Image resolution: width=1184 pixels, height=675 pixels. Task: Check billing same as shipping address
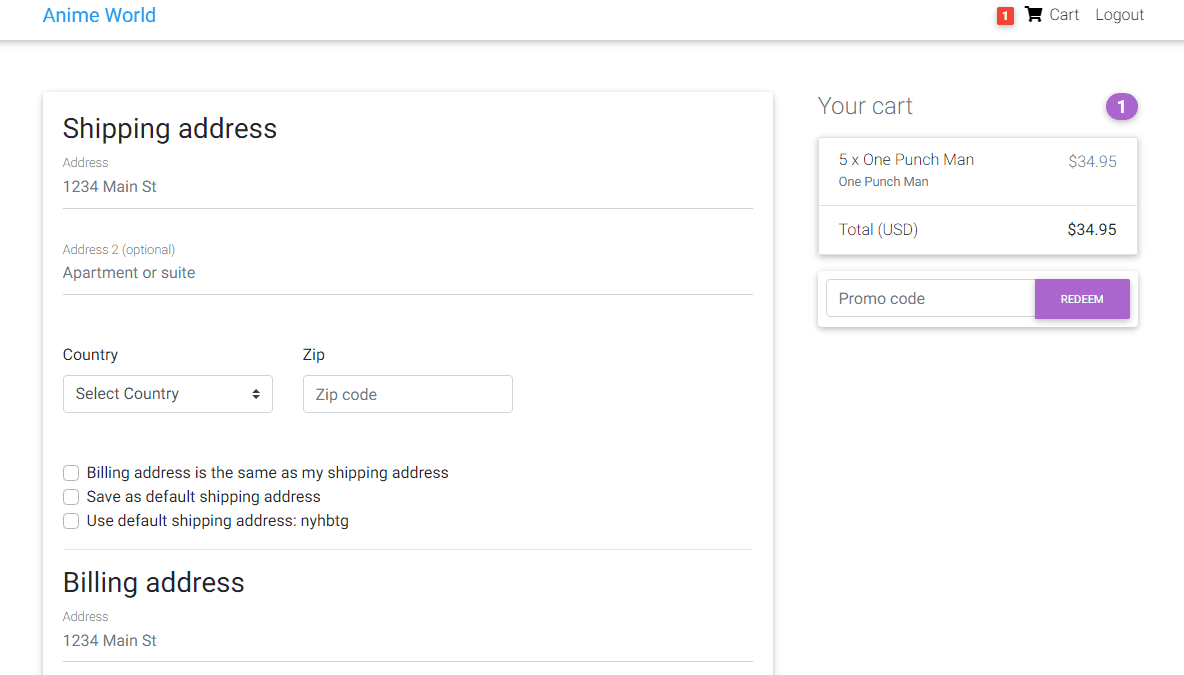(71, 473)
